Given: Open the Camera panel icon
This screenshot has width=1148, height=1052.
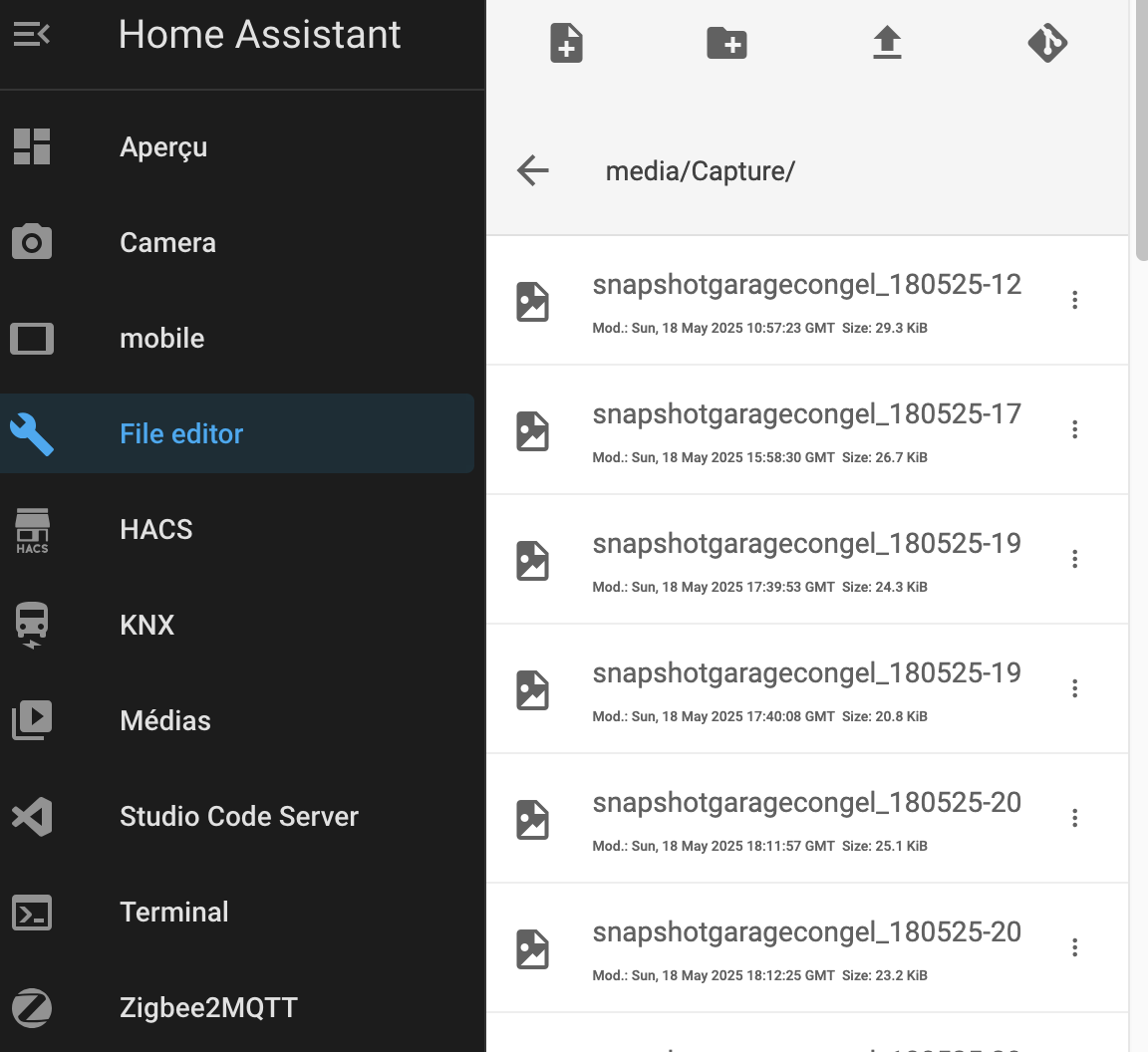Looking at the screenshot, I should (32, 242).
